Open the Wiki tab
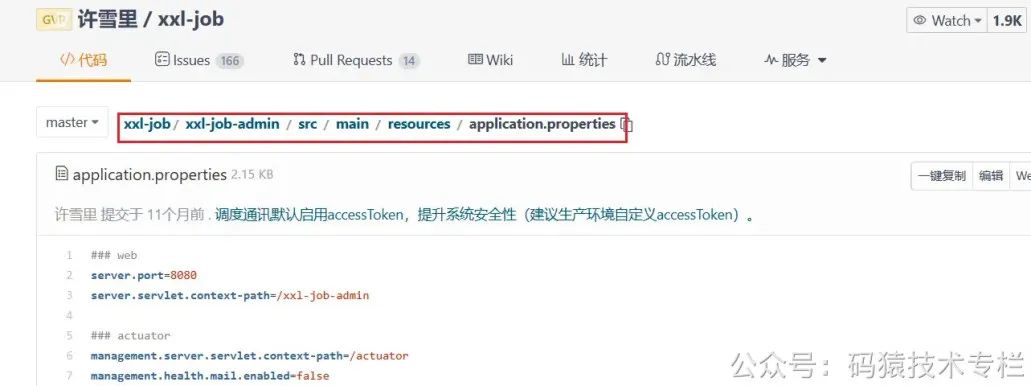The height and width of the screenshot is (386, 1031). [491, 60]
